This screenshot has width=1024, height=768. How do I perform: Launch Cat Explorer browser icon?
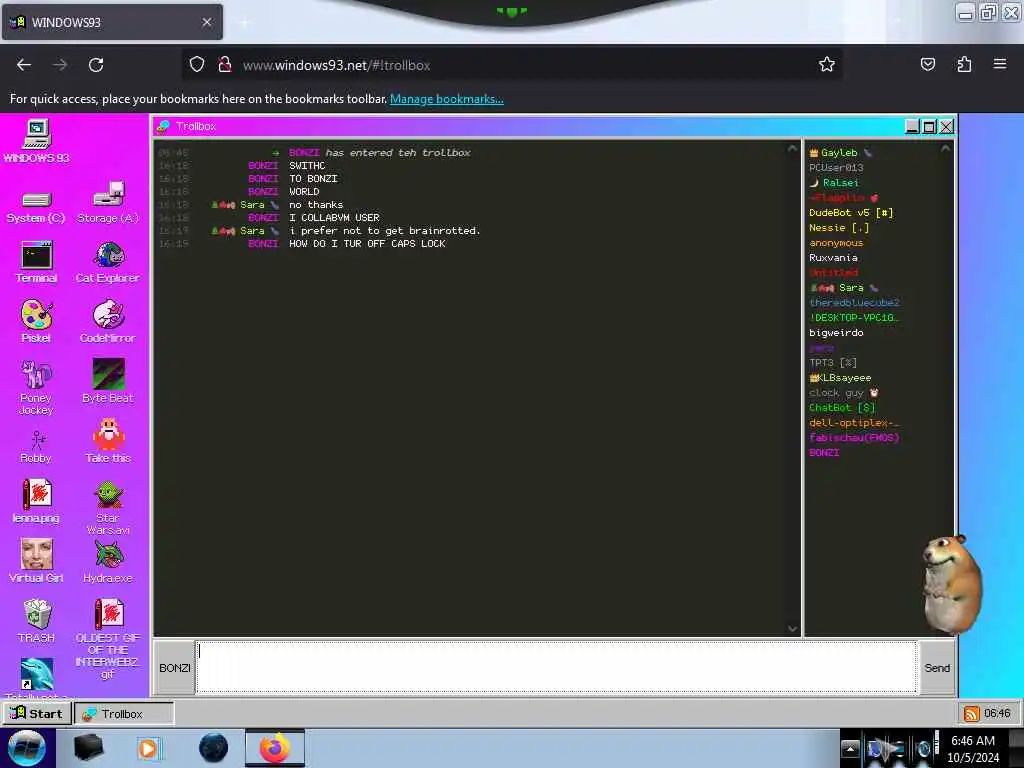point(108,262)
